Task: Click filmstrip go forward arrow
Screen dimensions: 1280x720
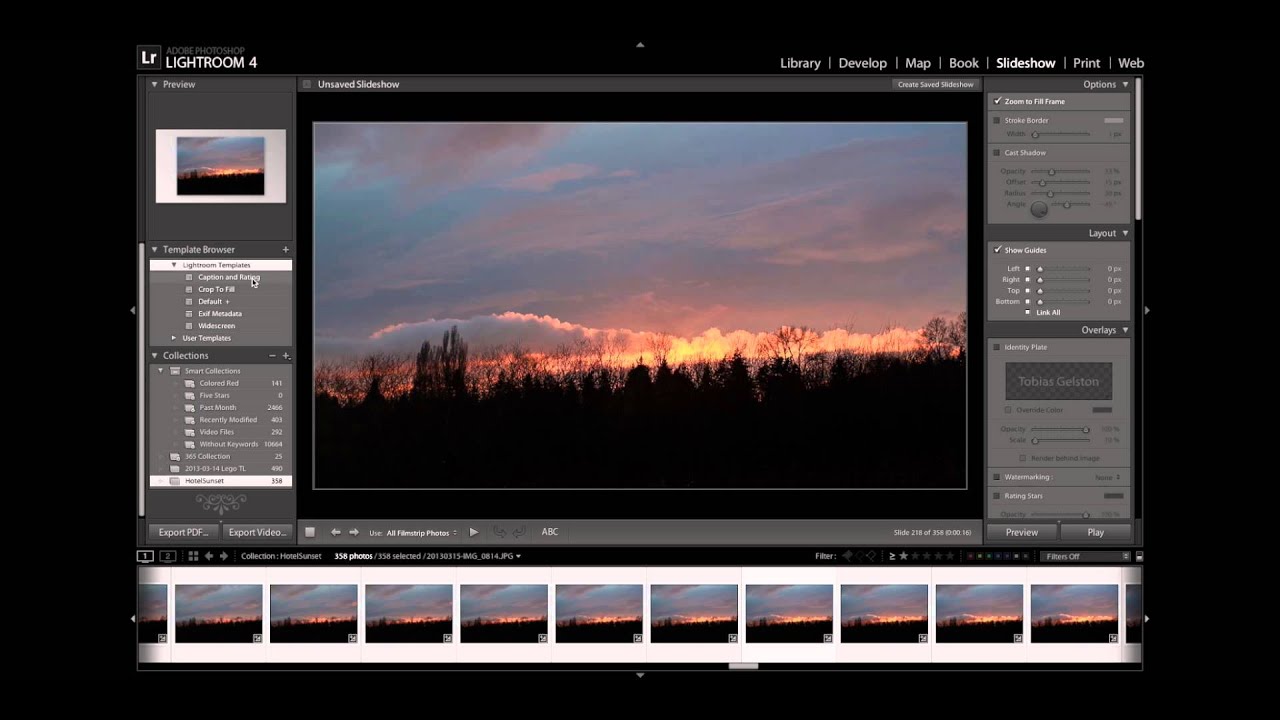Action: pyautogui.click(x=224, y=556)
